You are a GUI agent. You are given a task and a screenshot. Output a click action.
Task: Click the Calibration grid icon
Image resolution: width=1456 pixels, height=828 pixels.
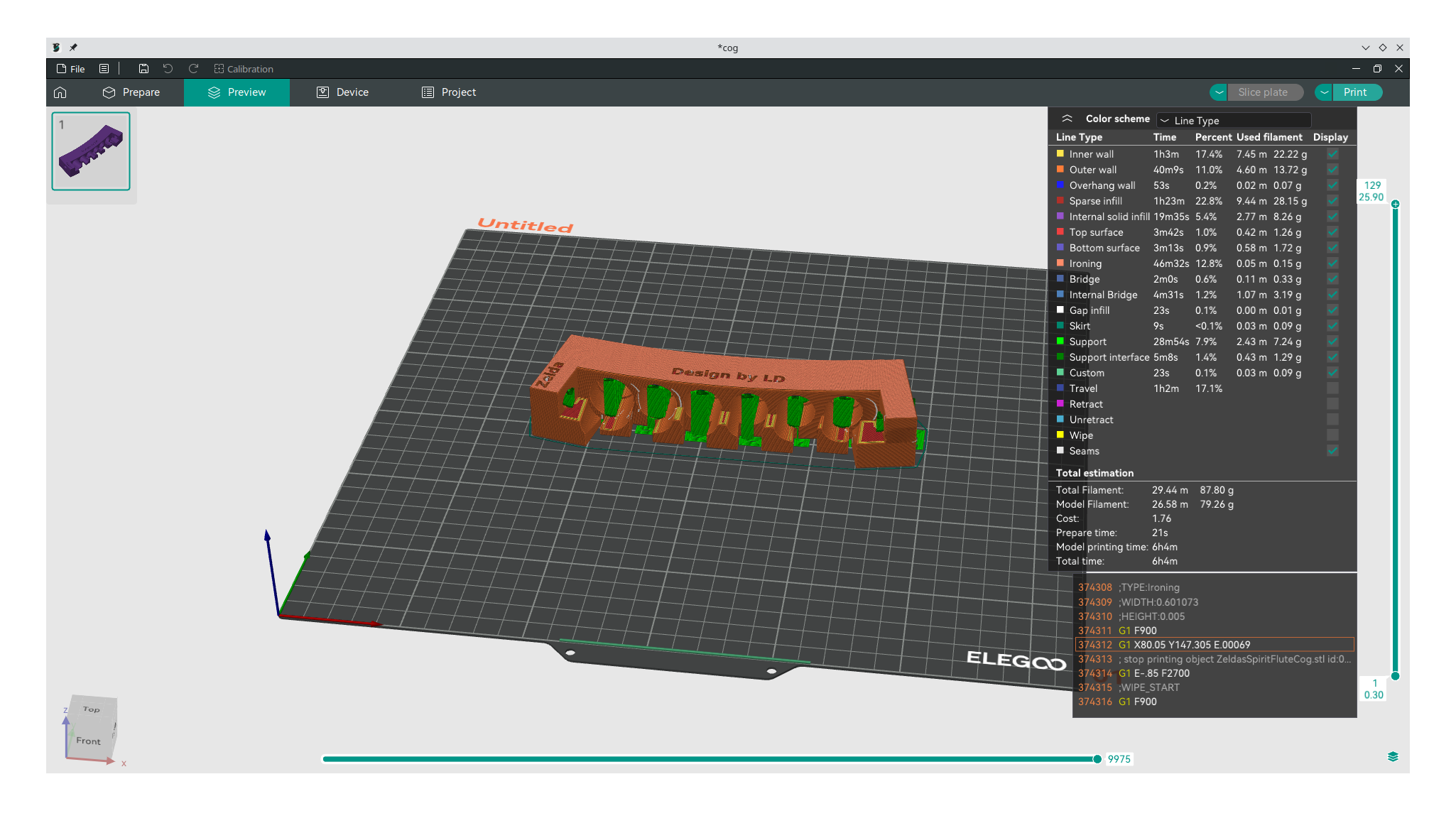219,69
